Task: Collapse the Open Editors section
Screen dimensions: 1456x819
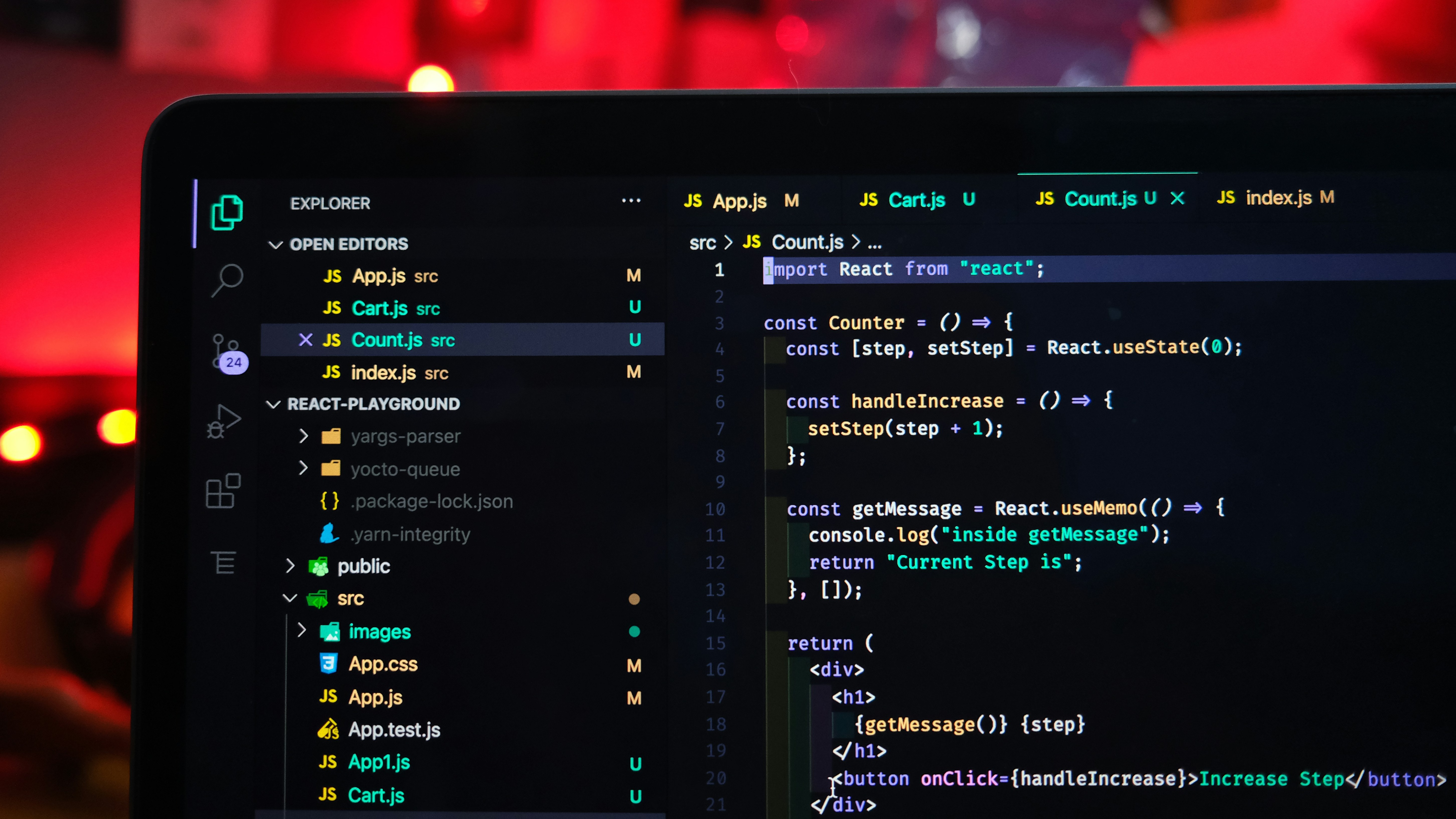Action: tap(275, 245)
